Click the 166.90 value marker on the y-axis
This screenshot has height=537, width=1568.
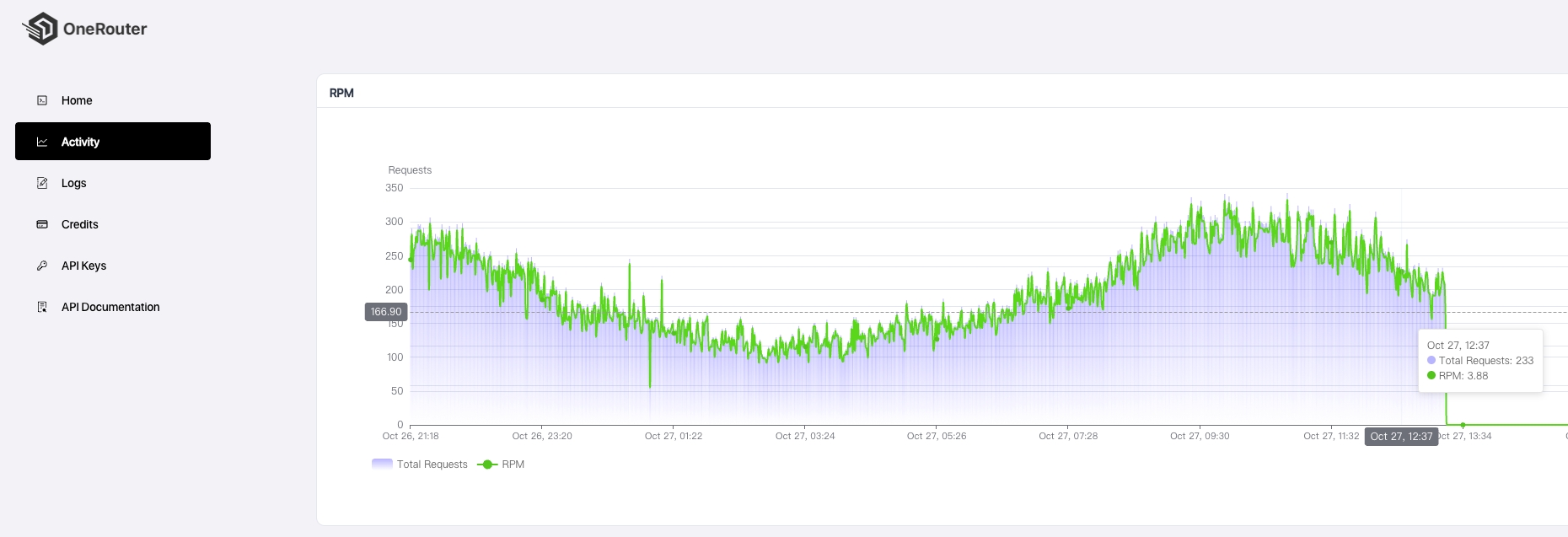[x=386, y=312]
